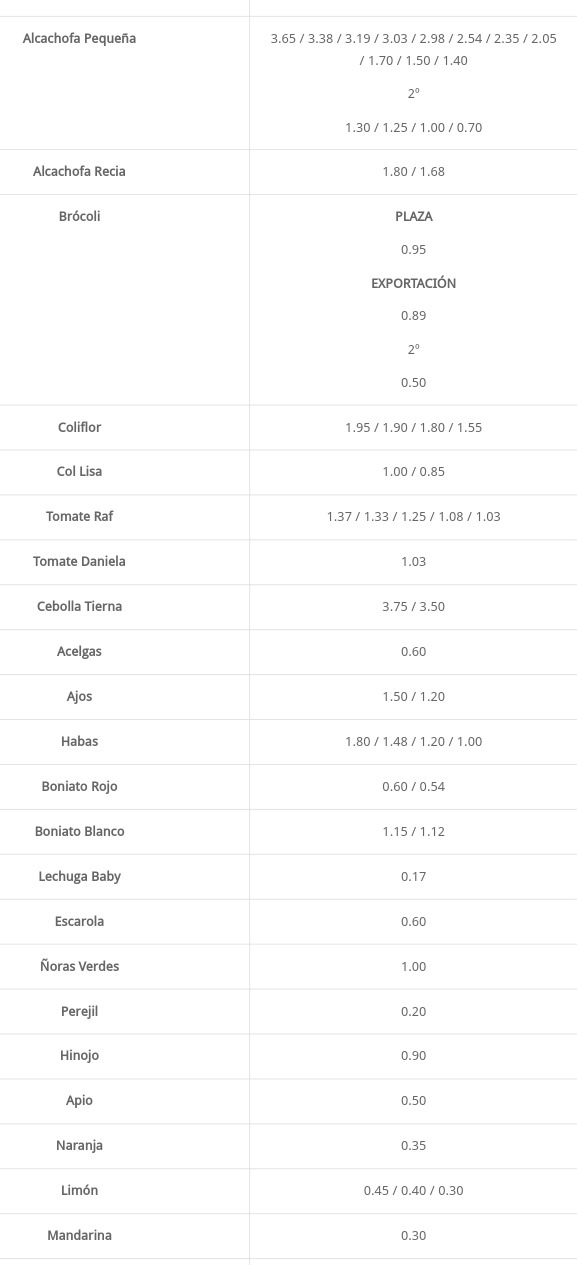Screen dimensions: 577x1265
Task: Select the Coliflor price list
Action: coord(414,427)
